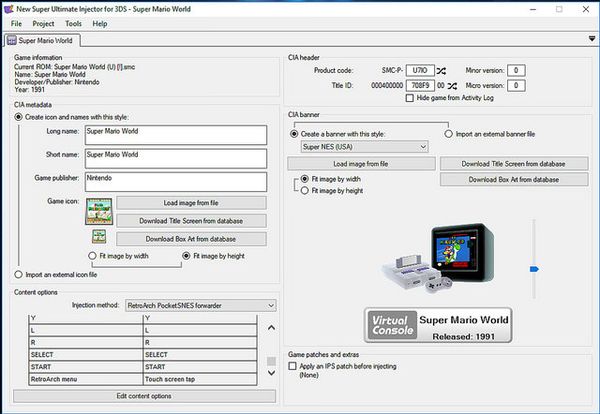This screenshot has width=600, height=414.
Task: Choose Fit image by width for icon
Action: coord(92,256)
